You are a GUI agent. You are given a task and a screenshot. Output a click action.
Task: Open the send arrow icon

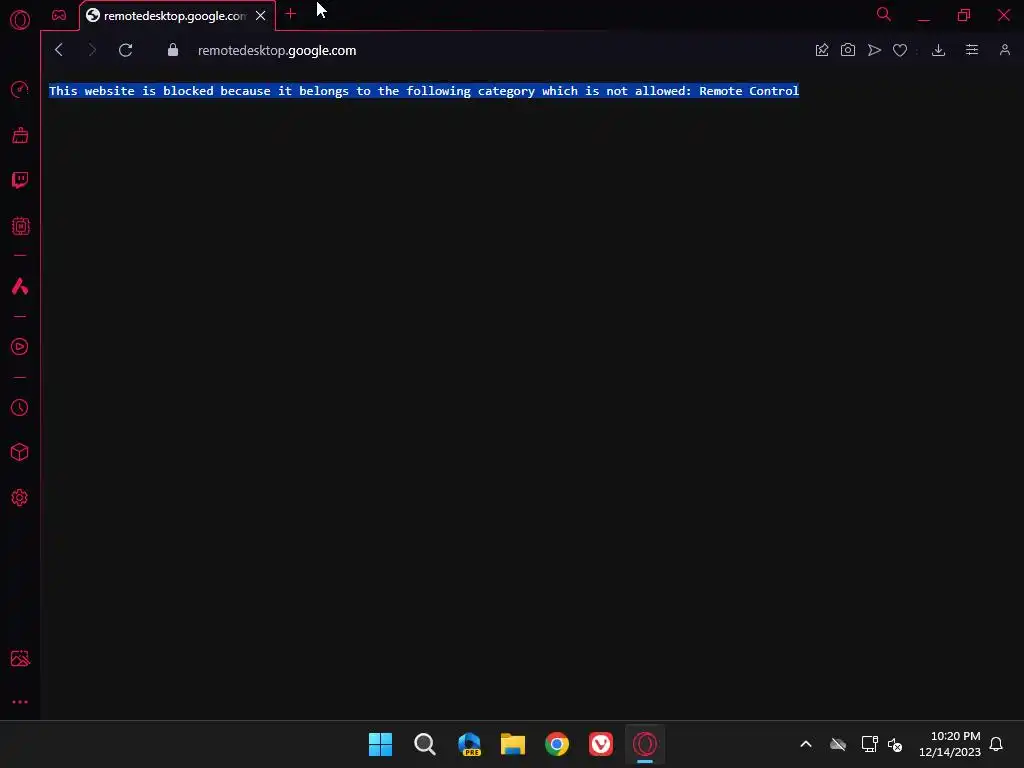[x=874, y=50]
